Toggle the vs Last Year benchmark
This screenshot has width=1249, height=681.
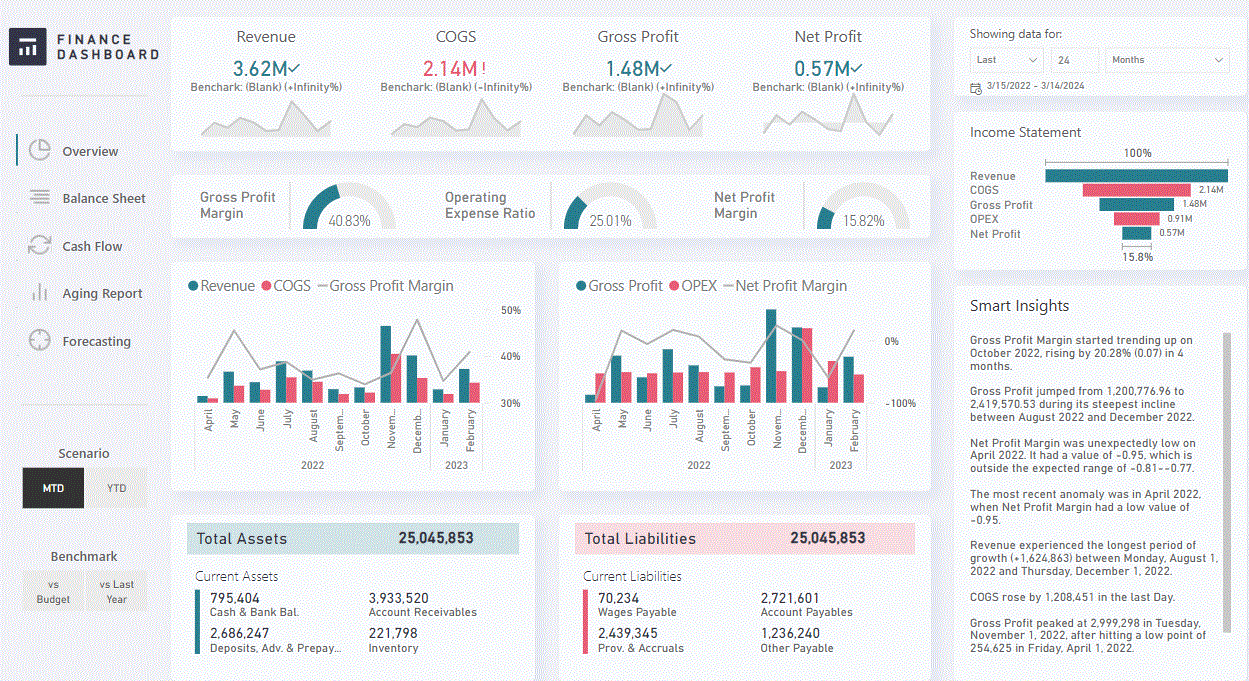[x=116, y=591]
